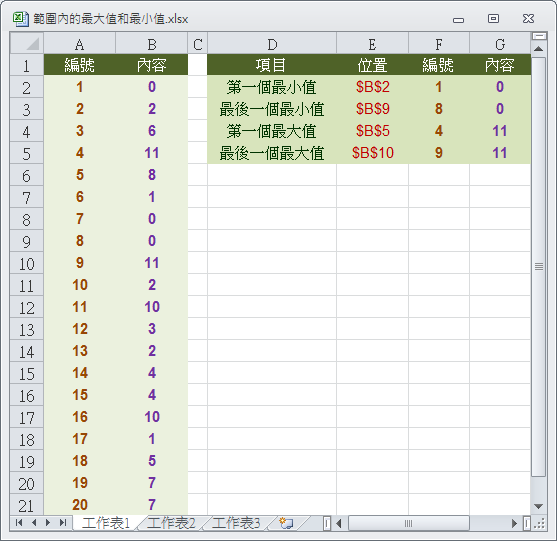Click vertical scrollbar up arrow
The height and width of the screenshot is (541, 557).
tap(538, 49)
